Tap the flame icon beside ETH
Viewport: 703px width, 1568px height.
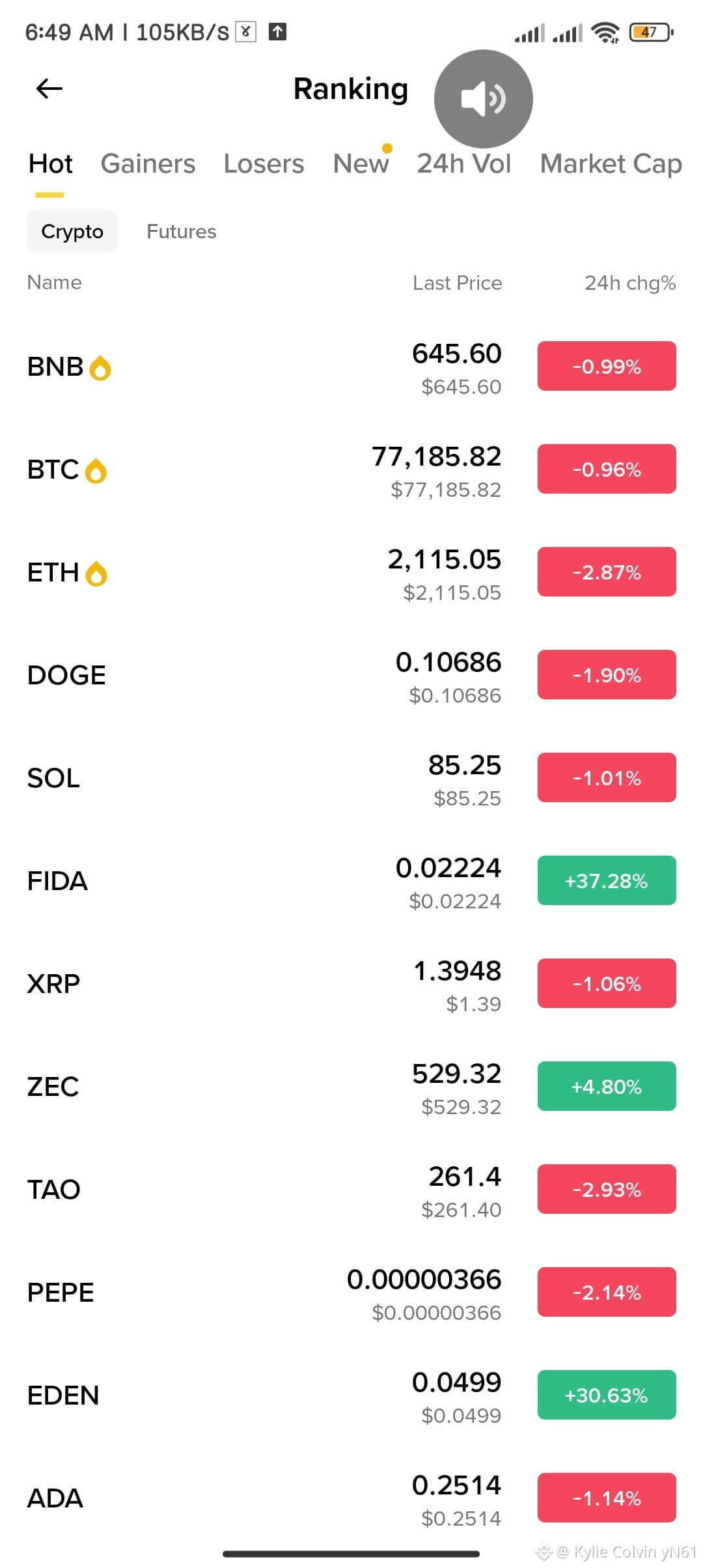(x=96, y=574)
